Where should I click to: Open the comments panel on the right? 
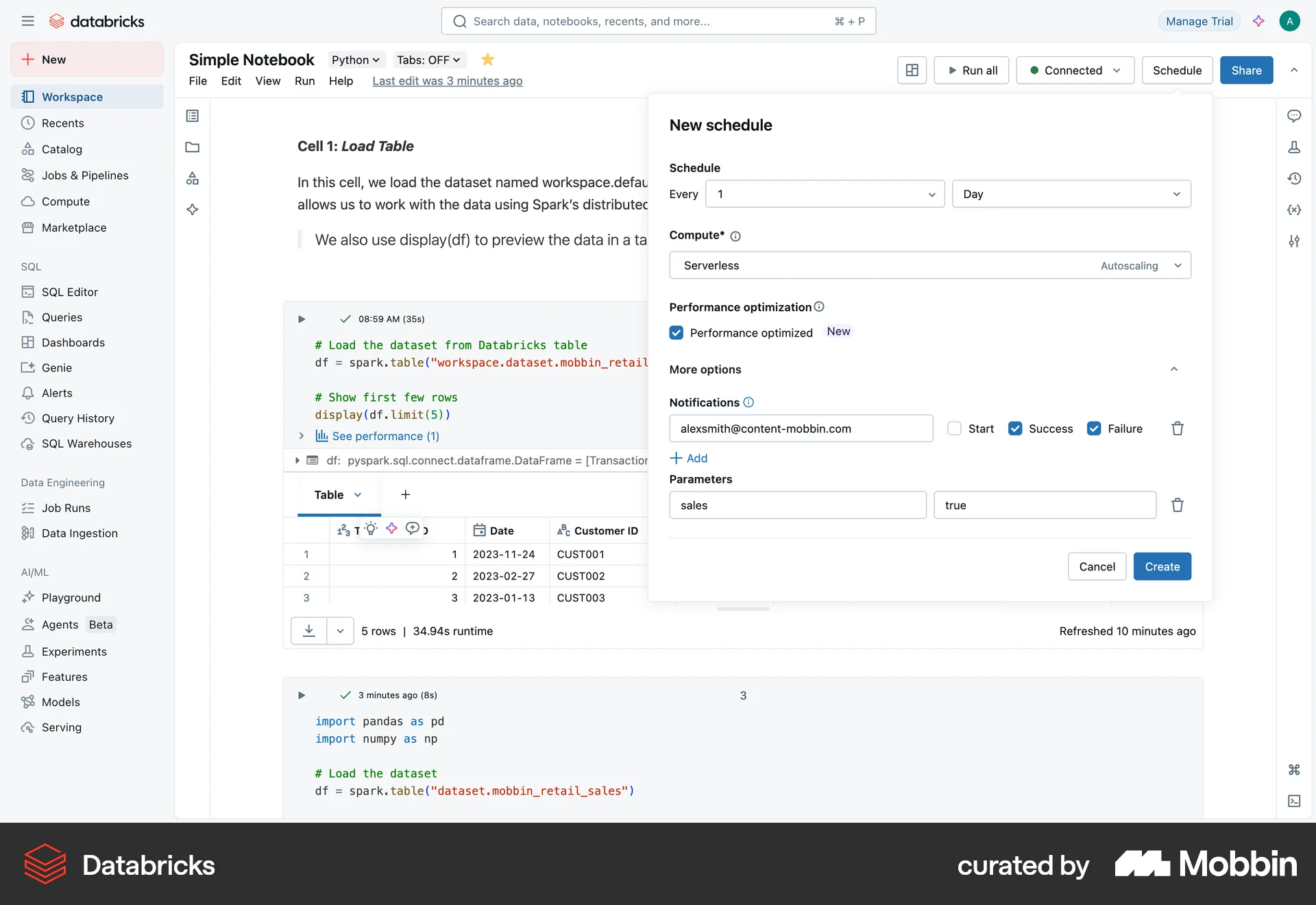click(1294, 116)
